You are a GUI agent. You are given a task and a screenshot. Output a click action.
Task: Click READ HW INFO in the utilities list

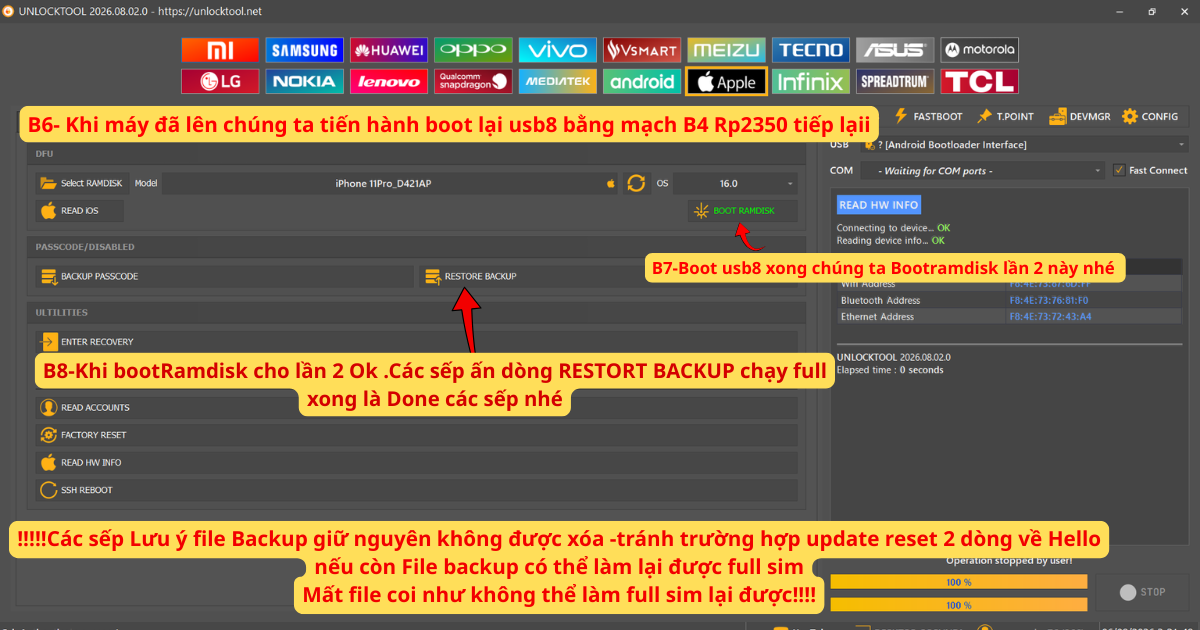tap(416, 463)
